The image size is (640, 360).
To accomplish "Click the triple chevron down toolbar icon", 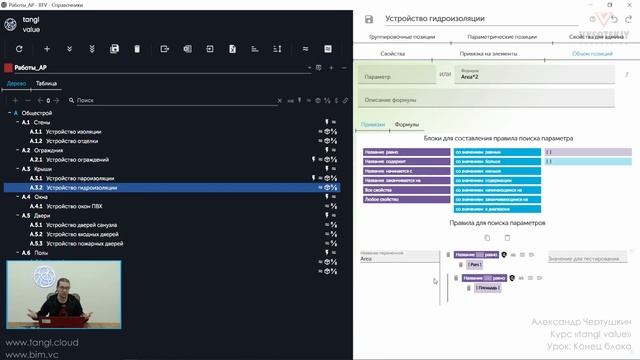I will pyautogui.click(x=92, y=49).
